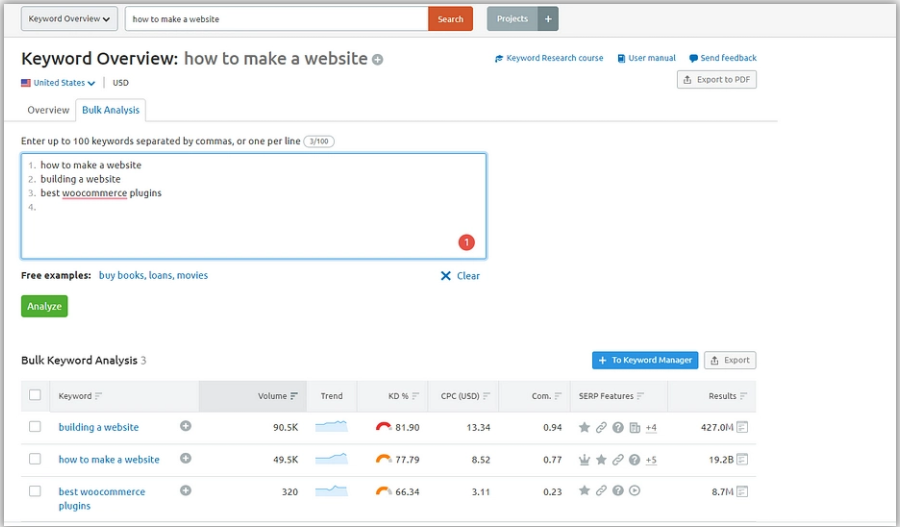Select the Bulk Analysis tab
900x527 pixels.
(x=111, y=110)
